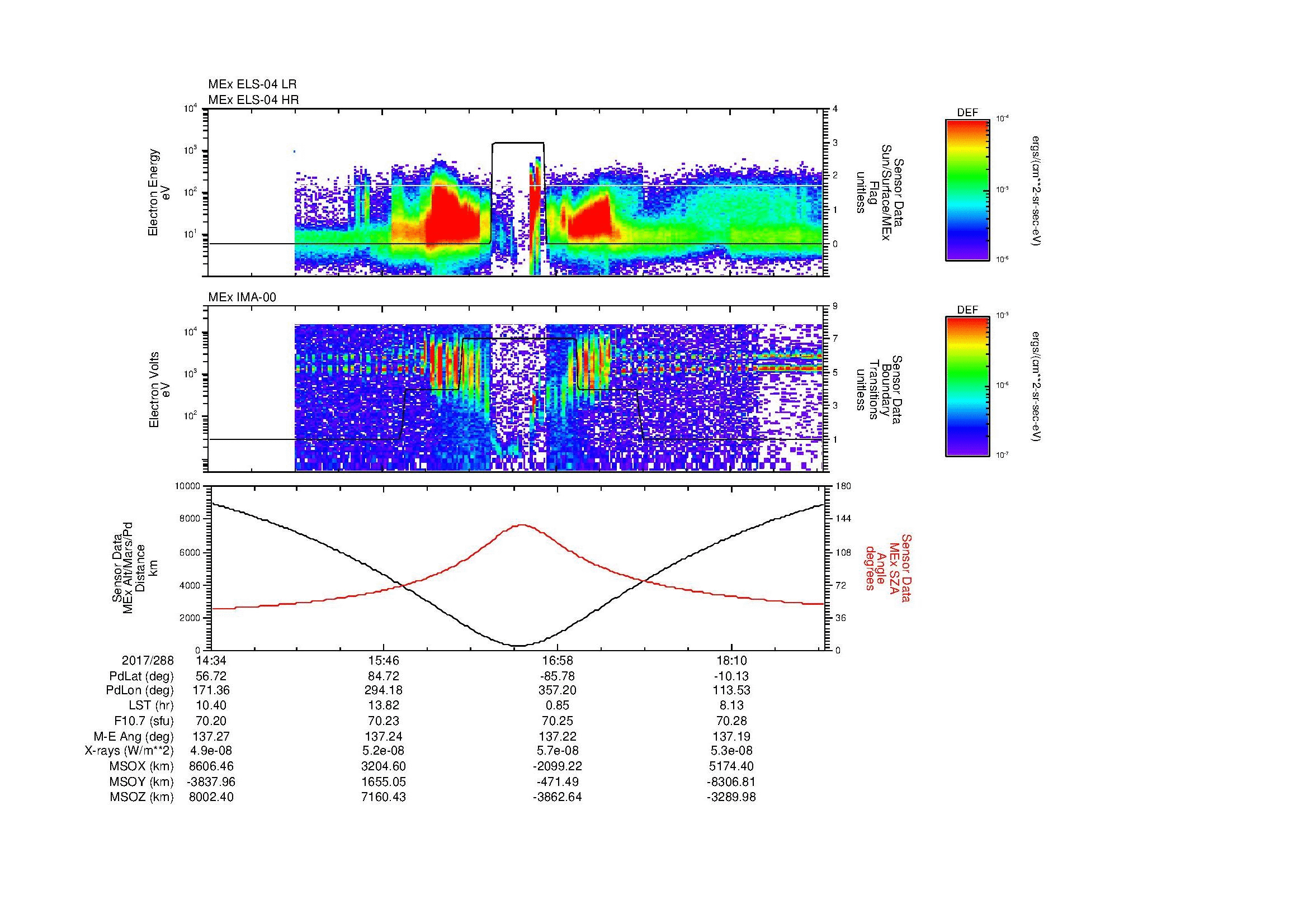The width and height of the screenshot is (1308, 924).
Task: Click the MSOY value -471.49
Action: tap(558, 781)
